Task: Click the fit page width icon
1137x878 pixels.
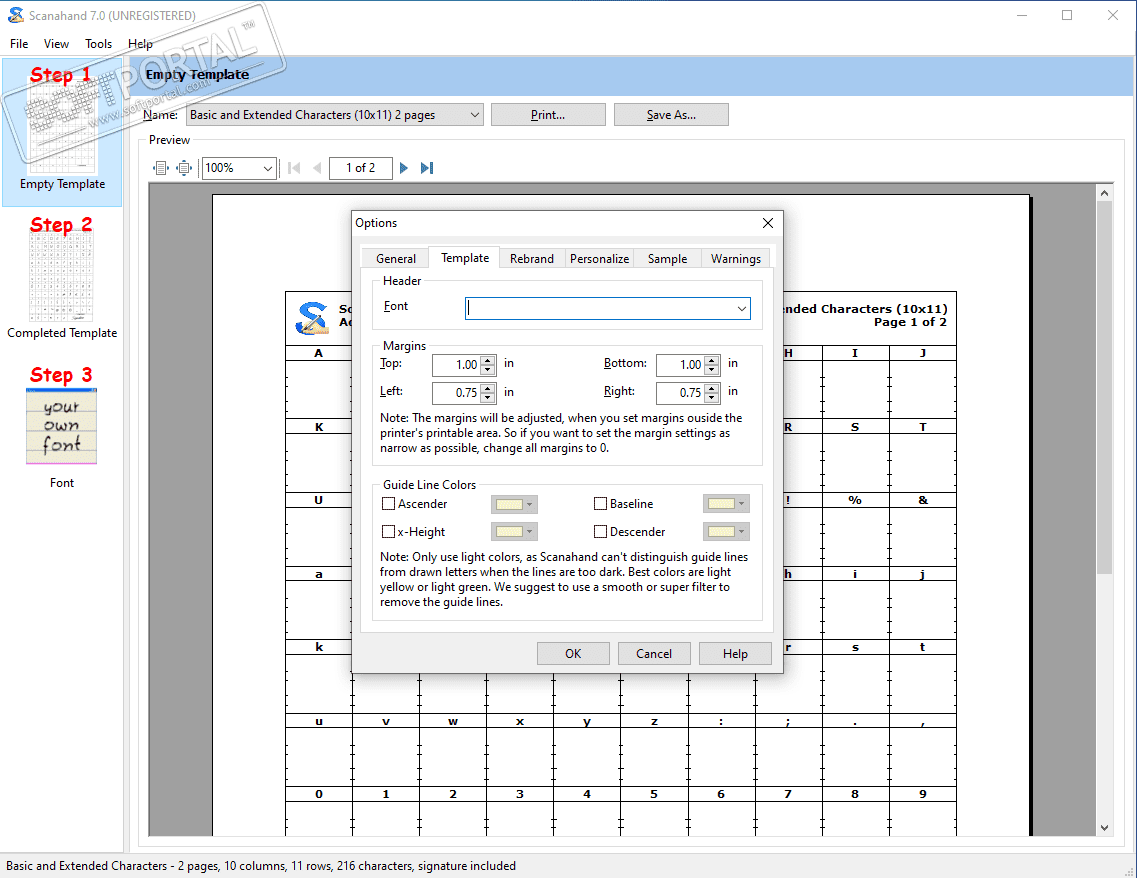Action: click(x=161, y=168)
